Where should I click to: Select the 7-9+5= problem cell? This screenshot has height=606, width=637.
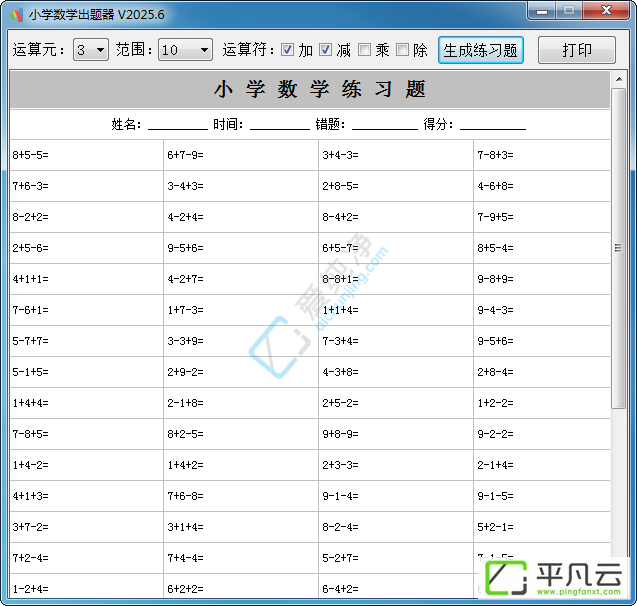coord(542,217)
